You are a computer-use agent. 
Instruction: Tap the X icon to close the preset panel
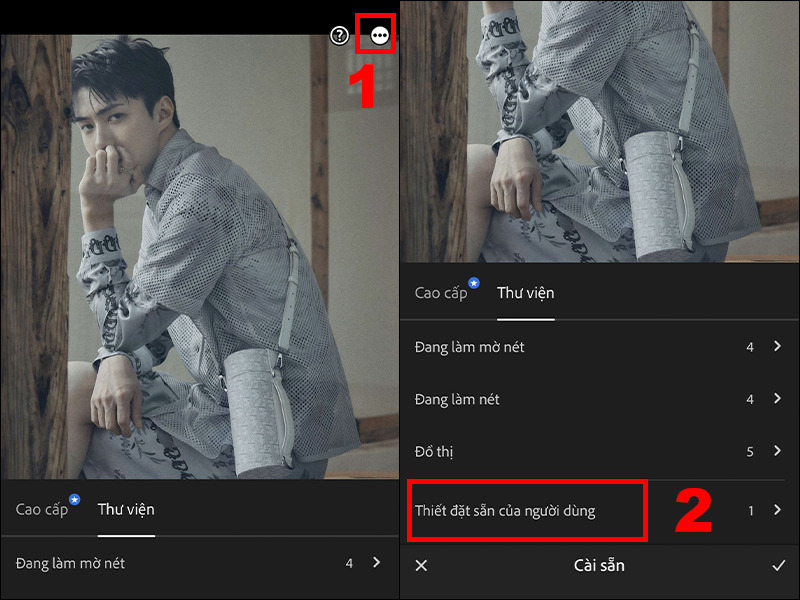419,565
